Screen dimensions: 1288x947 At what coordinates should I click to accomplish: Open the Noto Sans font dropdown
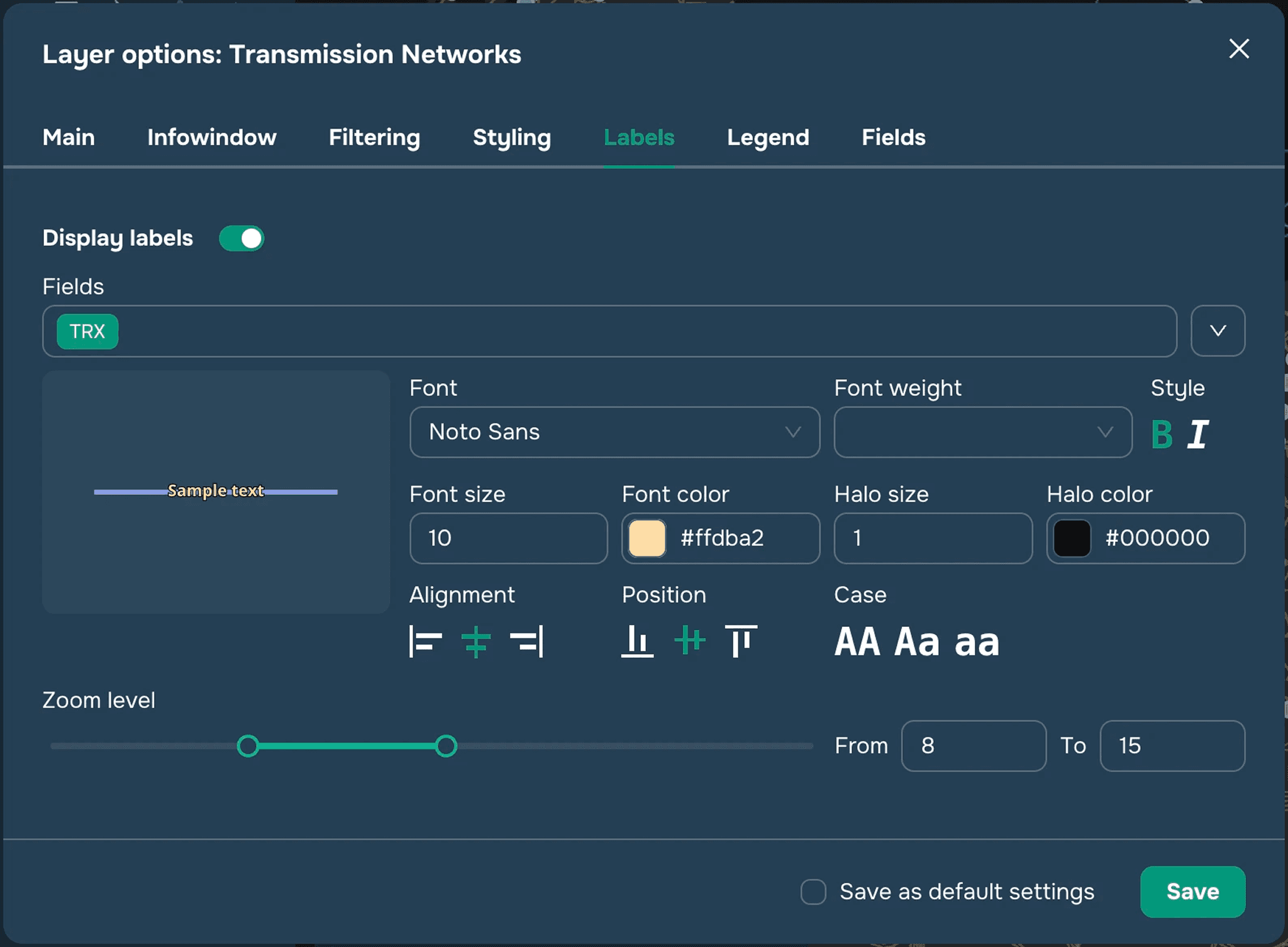point(614,432)
